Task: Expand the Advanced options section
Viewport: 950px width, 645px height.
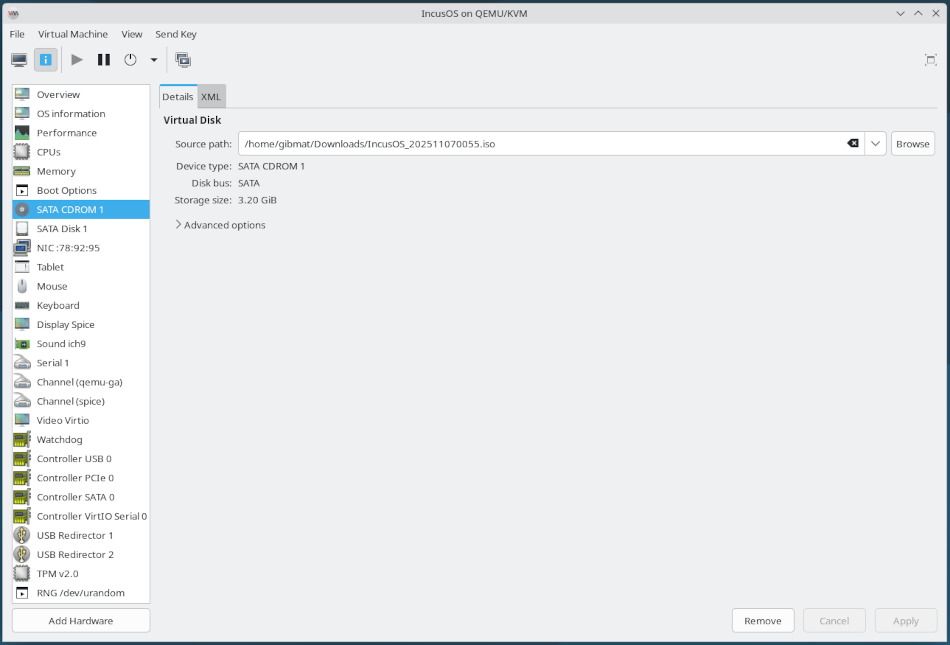Action: pyautogui.click(x=220, y=225)
